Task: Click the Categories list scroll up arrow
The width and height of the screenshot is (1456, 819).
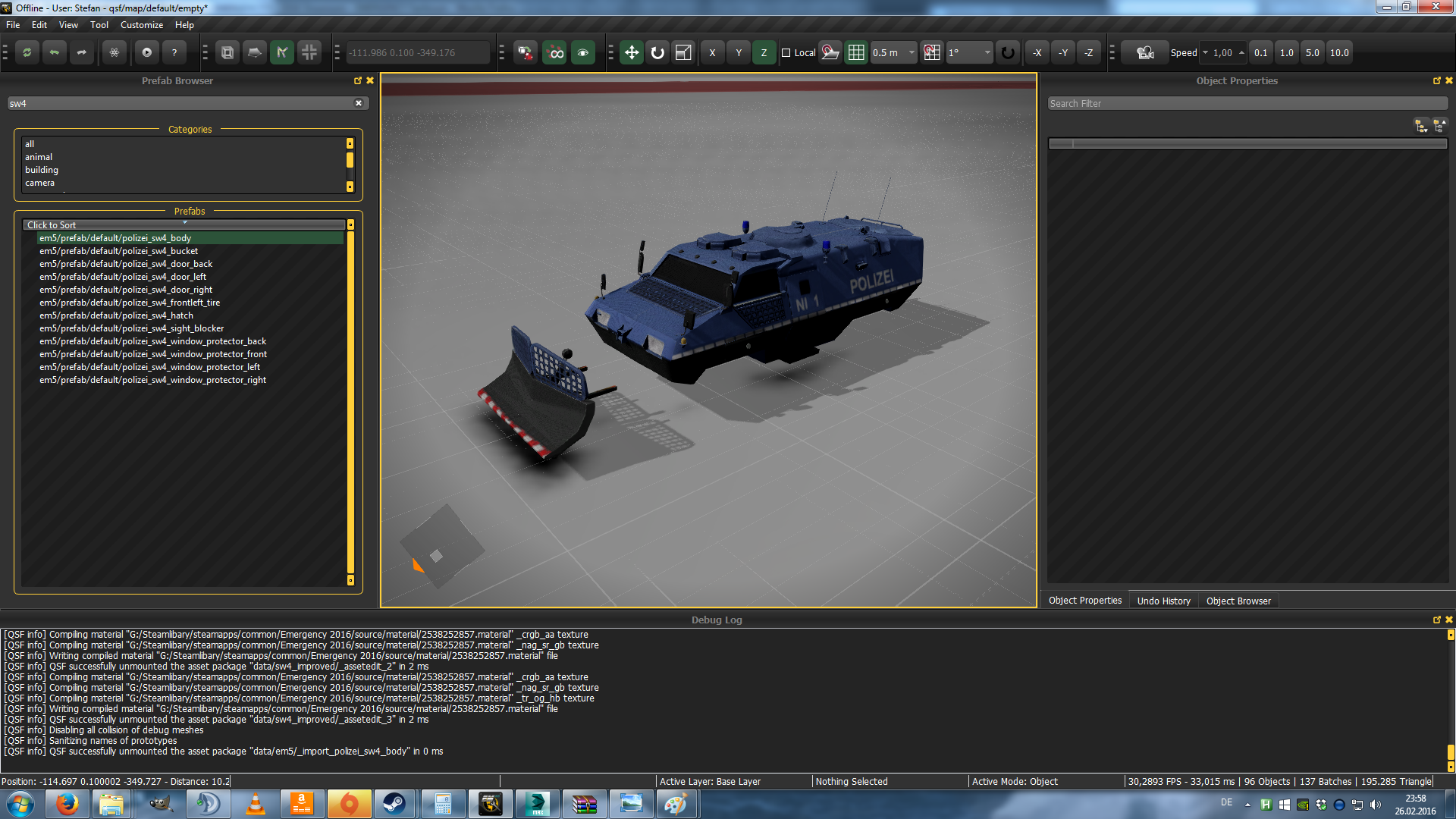Action: tap(350, 143)
